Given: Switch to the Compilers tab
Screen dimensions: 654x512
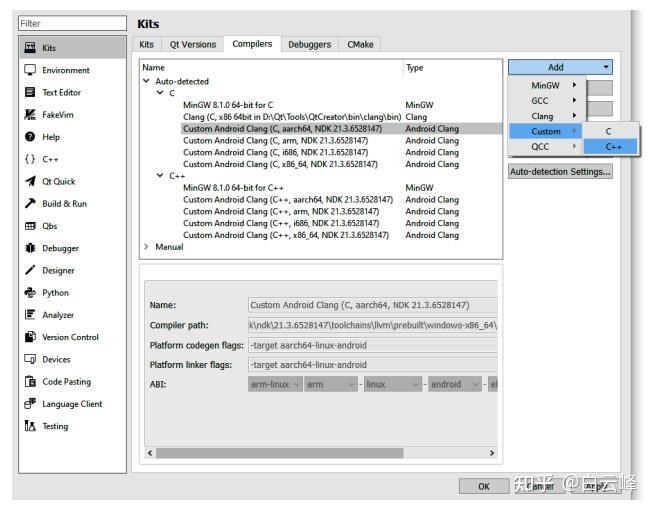Looking at the screenshot, I should click(252, 44).
